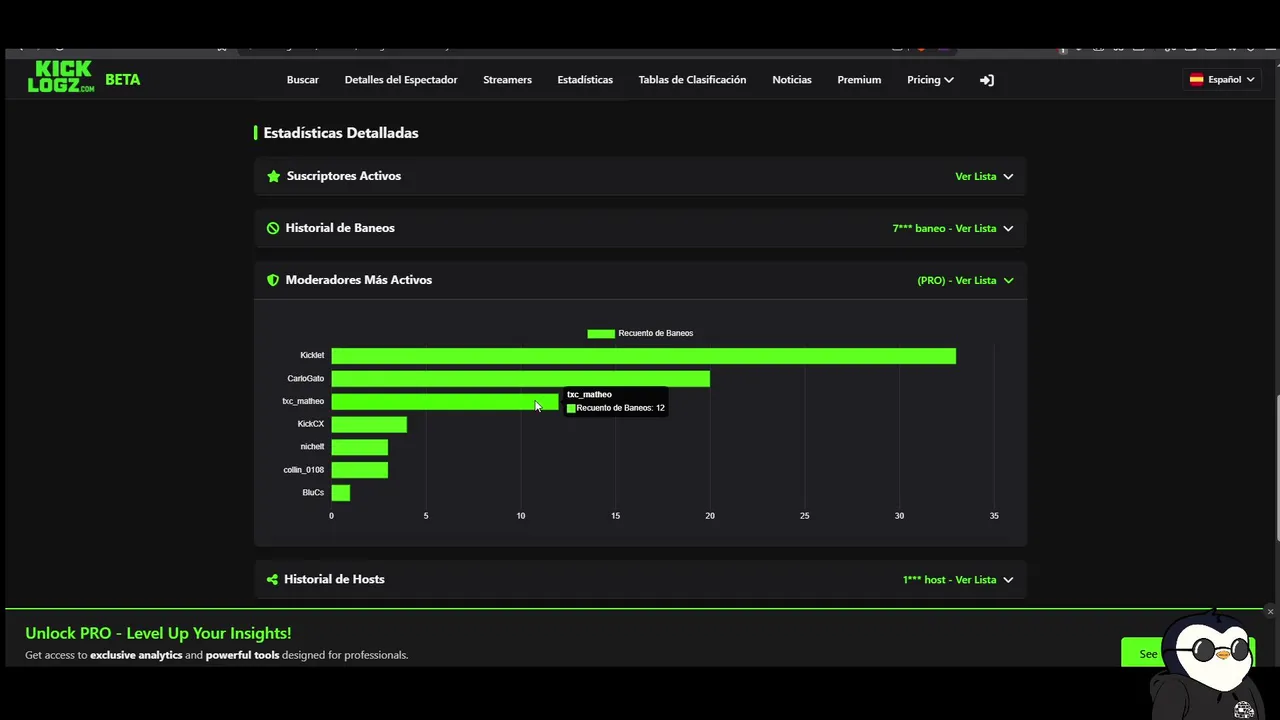
Task: Collapse the (PRO) Ver Lista moderators section
Action: click(x=965, y=280)
